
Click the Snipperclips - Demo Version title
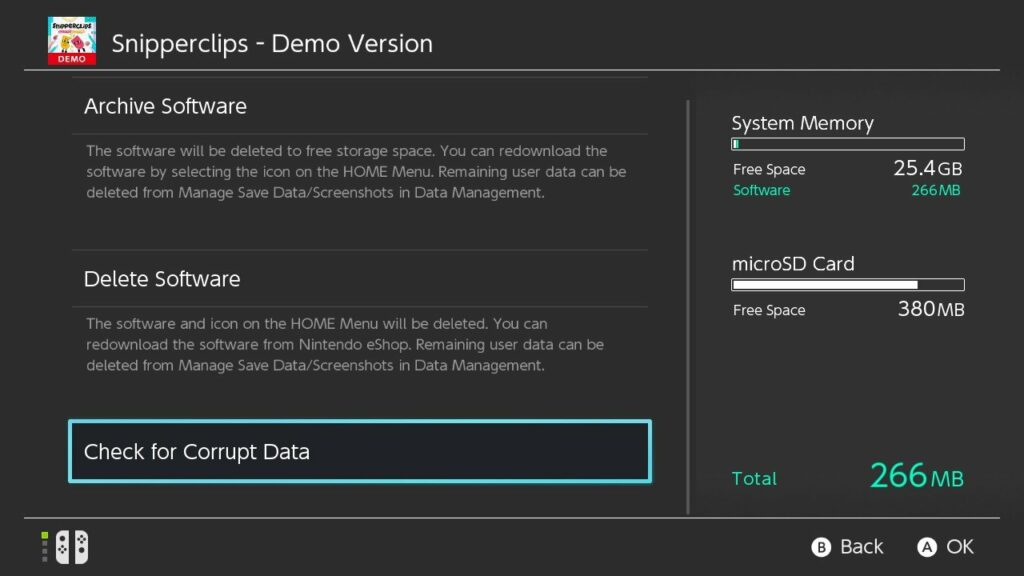[272, 44]
